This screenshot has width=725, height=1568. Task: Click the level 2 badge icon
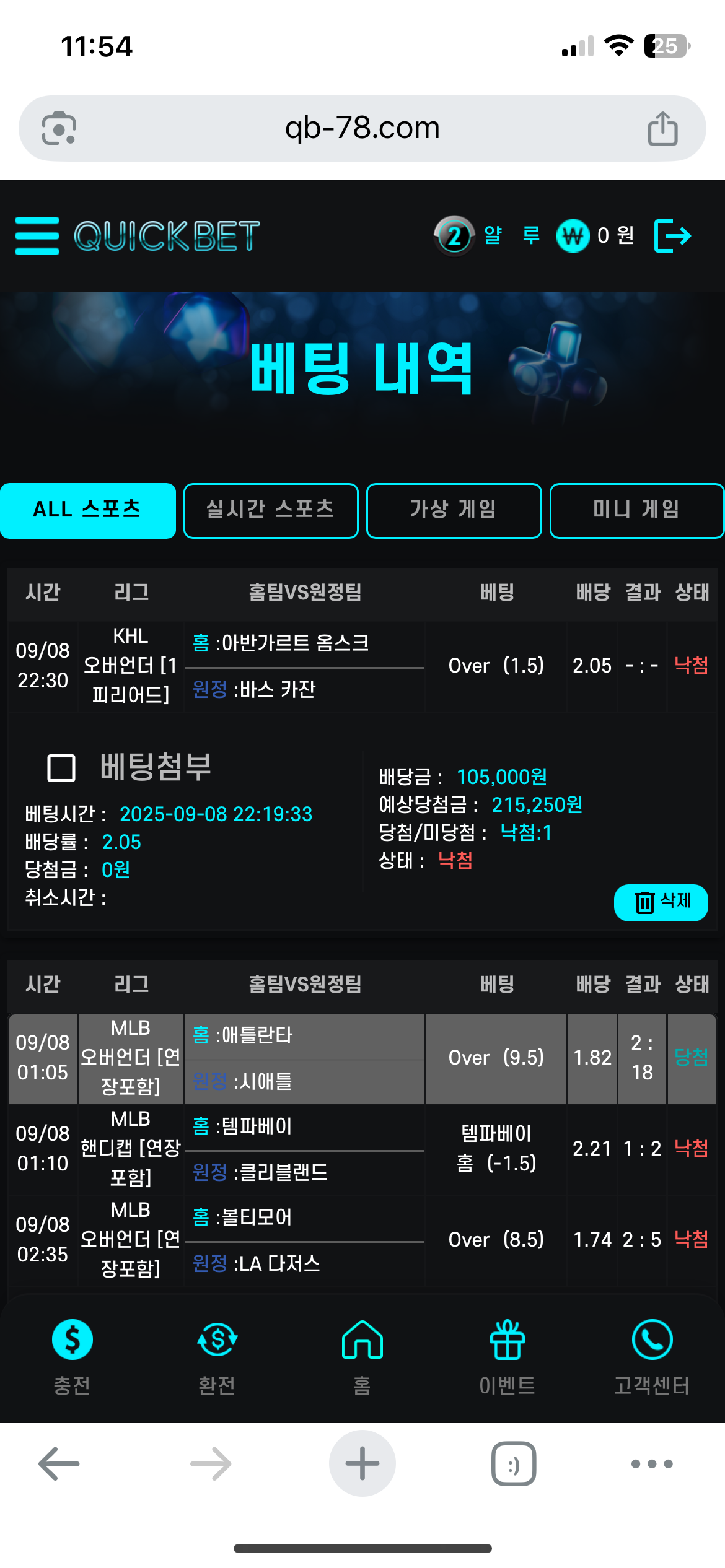pos(454,236)
